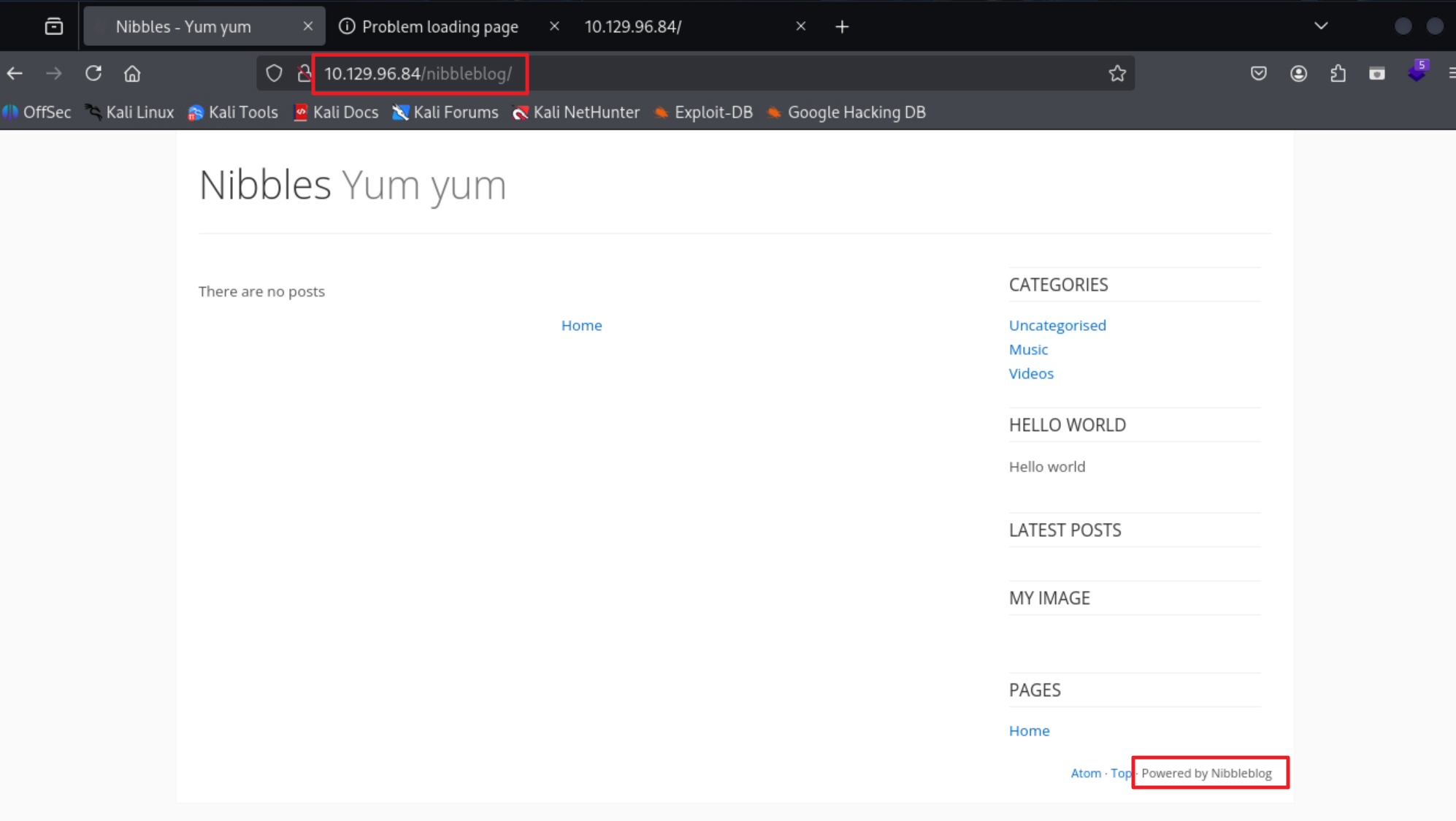Open the tracking protection shield icon
Screen dimensions: 1456x821
click(274, 73)
